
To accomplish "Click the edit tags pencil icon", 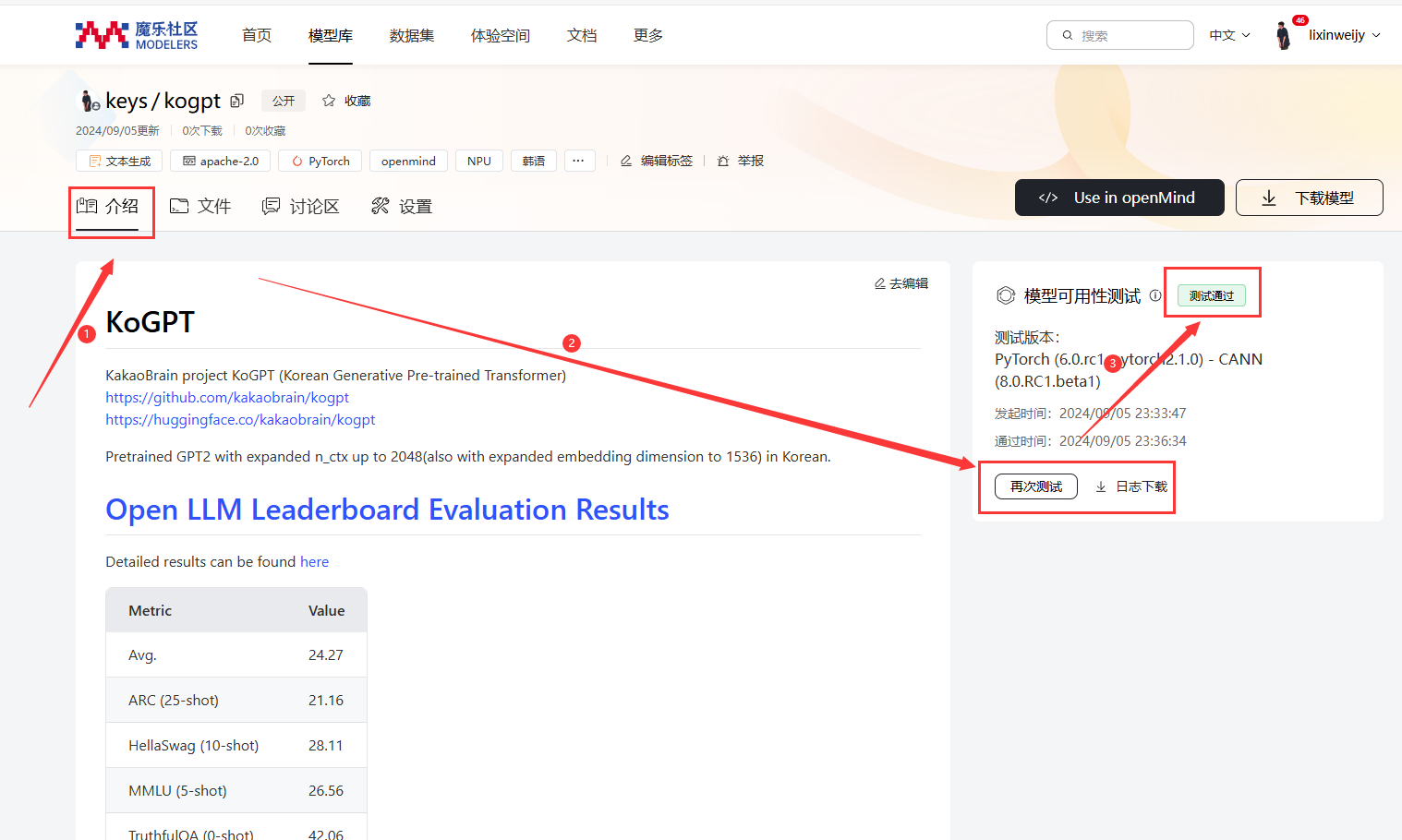I will click(626, 161).
